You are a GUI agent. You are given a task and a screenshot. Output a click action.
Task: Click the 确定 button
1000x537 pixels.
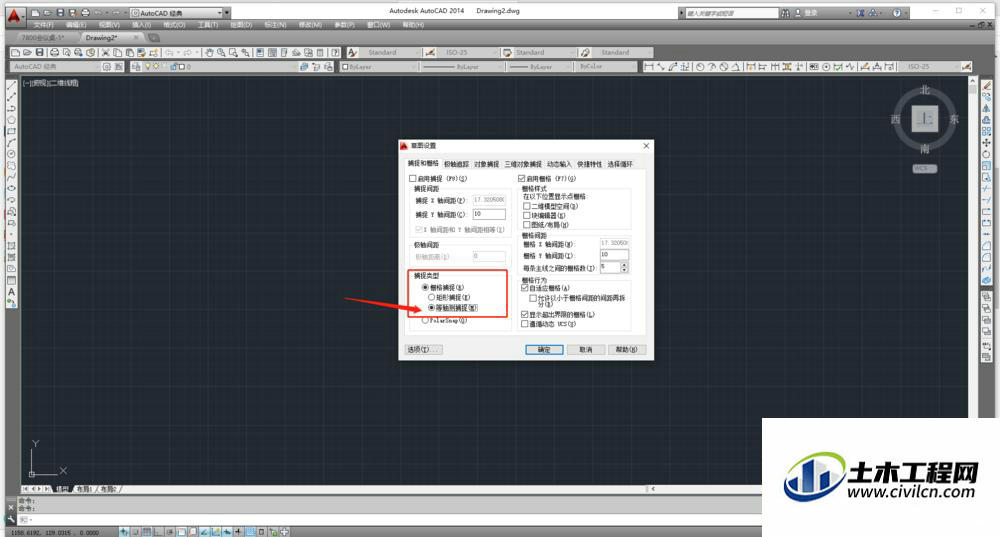point(544,349)
